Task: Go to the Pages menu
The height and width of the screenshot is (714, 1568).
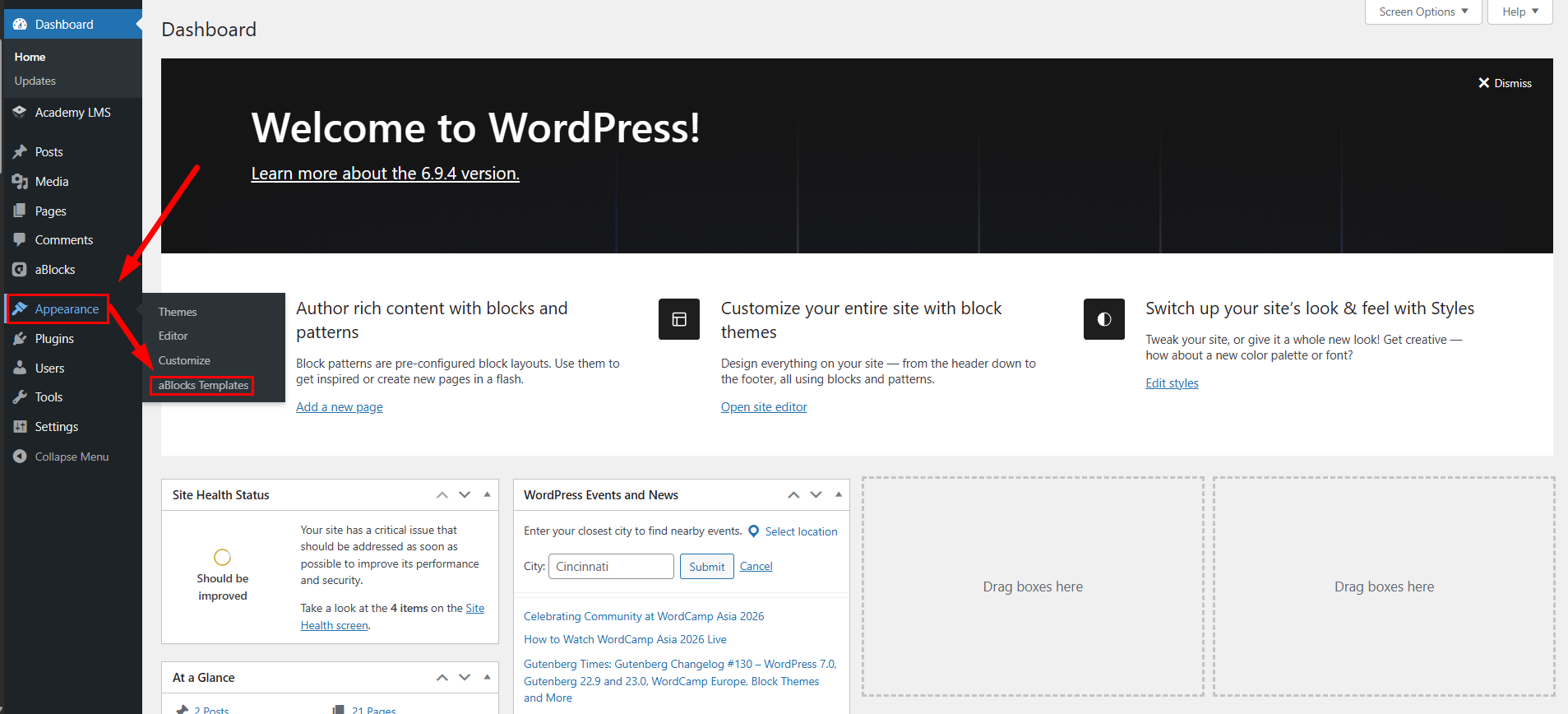Action: 72,211
